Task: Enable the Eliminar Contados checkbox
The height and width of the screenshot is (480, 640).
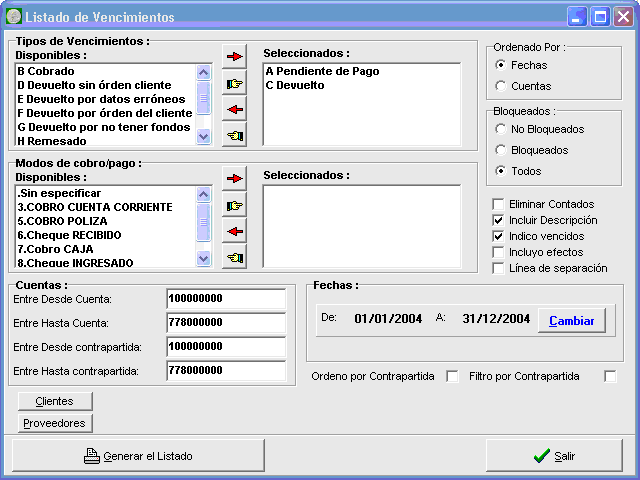Action: tap(498, 204)
